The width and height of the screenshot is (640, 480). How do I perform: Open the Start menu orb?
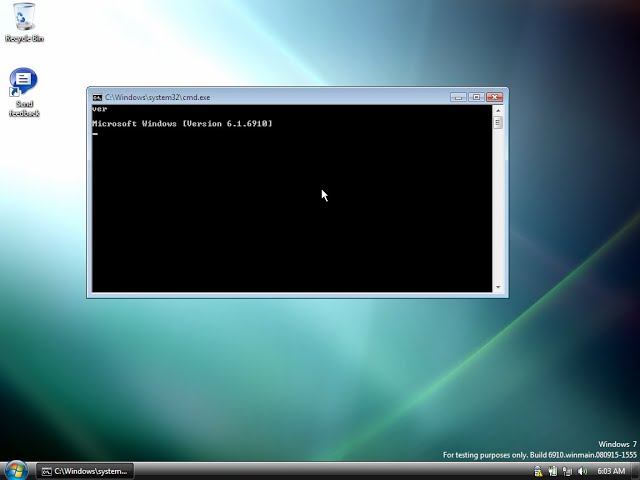click(x=16, y=471)
